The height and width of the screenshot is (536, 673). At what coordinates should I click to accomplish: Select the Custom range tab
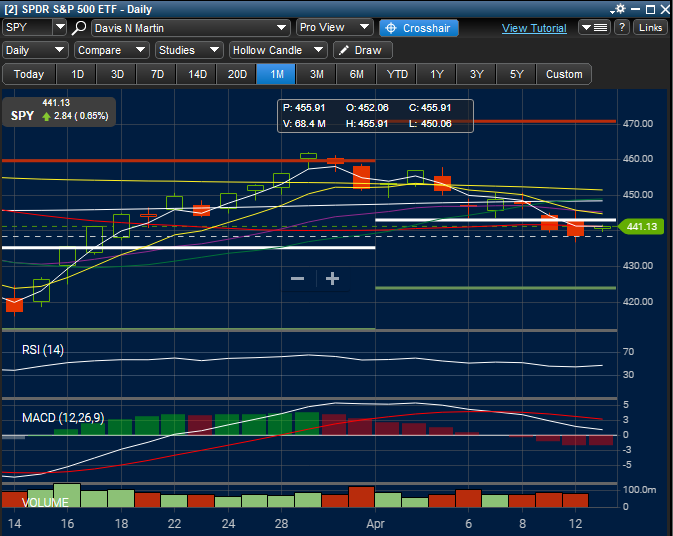pyautogui.click(x=564, y=74)
